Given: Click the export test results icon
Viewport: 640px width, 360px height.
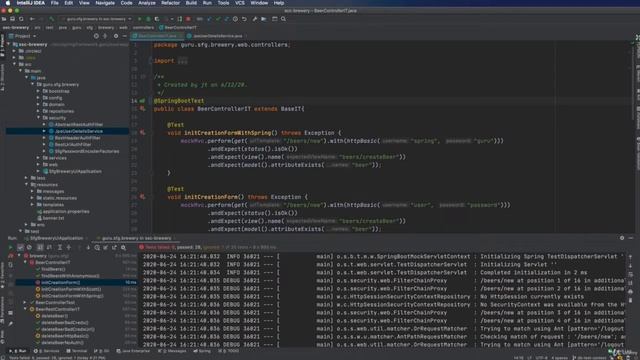Looking at the screenshot, I should point(114,247).
